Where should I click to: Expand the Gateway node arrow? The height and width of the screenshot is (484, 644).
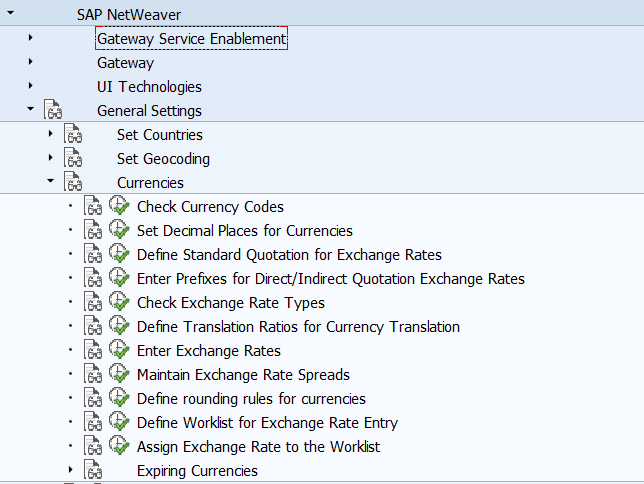tap(30, 62)
